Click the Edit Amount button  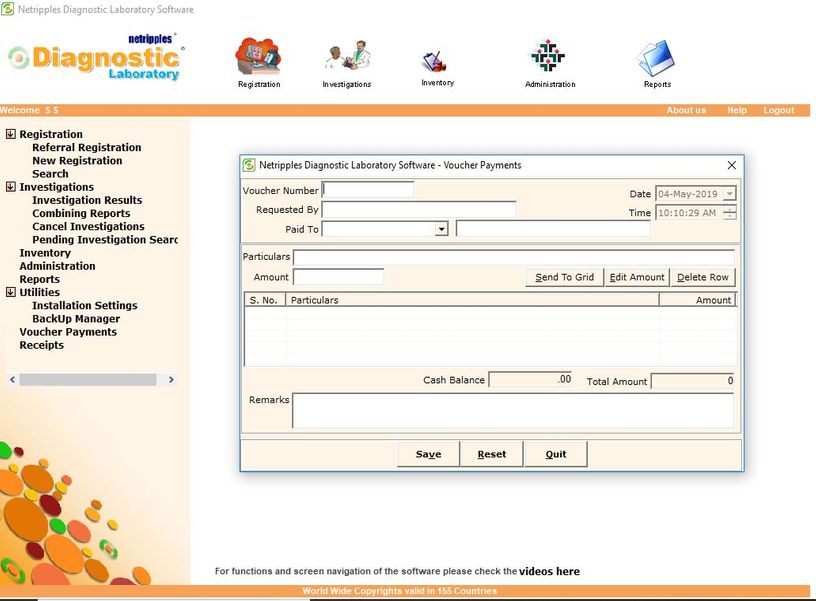click(636, 277)
